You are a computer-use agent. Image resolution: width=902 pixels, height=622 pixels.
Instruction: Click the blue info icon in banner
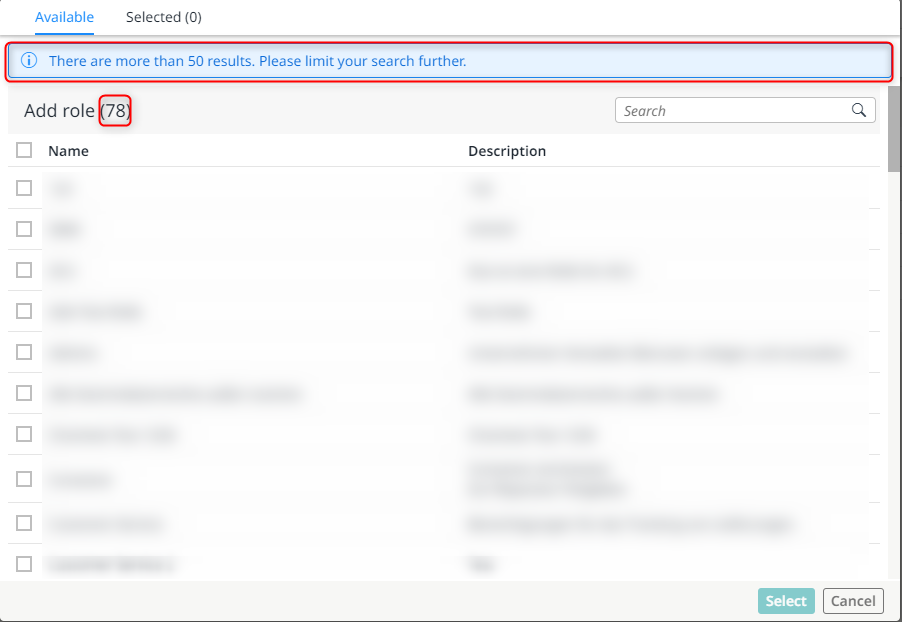29,60
